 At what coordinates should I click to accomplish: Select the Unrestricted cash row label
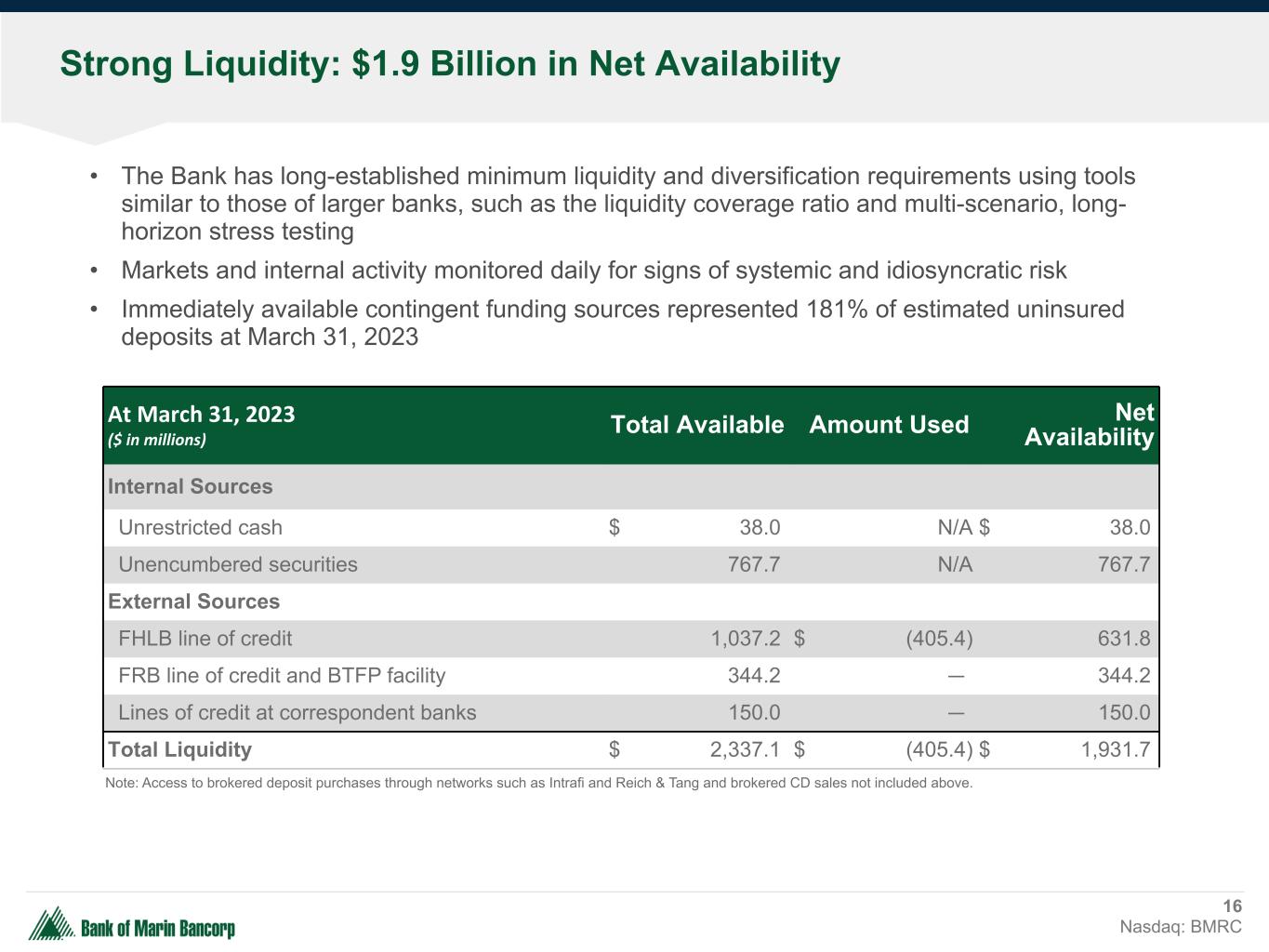click(x=200, y=527)
